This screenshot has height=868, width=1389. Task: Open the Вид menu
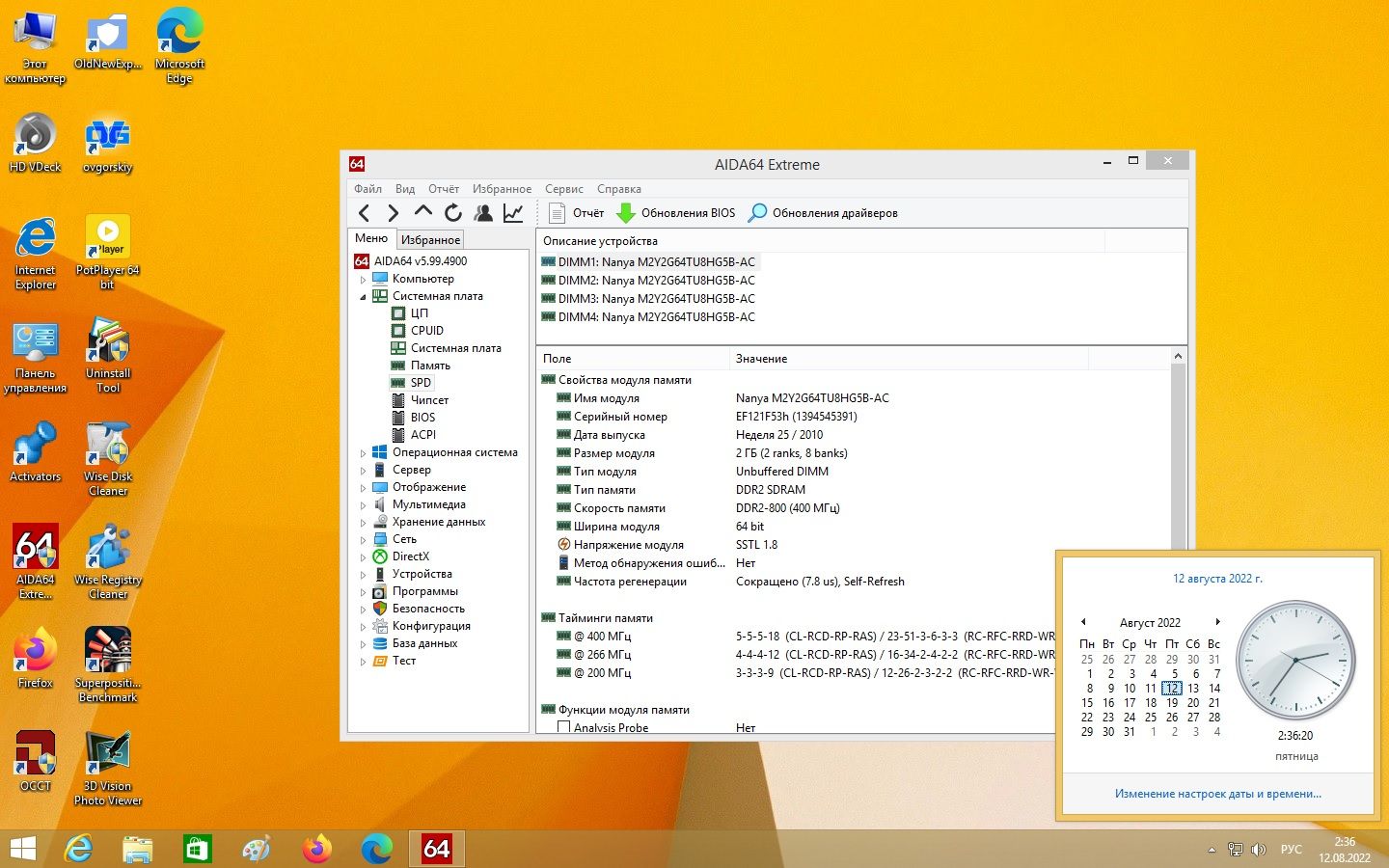(x=405, y=189)
